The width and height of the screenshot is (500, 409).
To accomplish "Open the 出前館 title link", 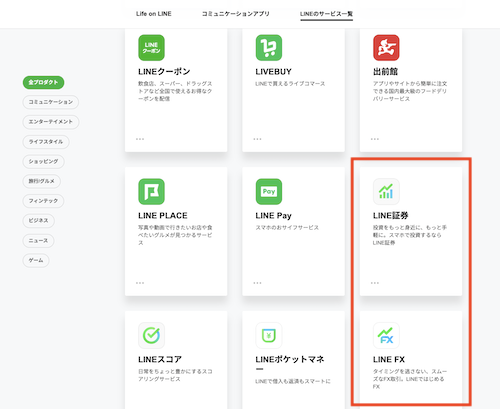I will pyautogui.click(x=385, y=72).
